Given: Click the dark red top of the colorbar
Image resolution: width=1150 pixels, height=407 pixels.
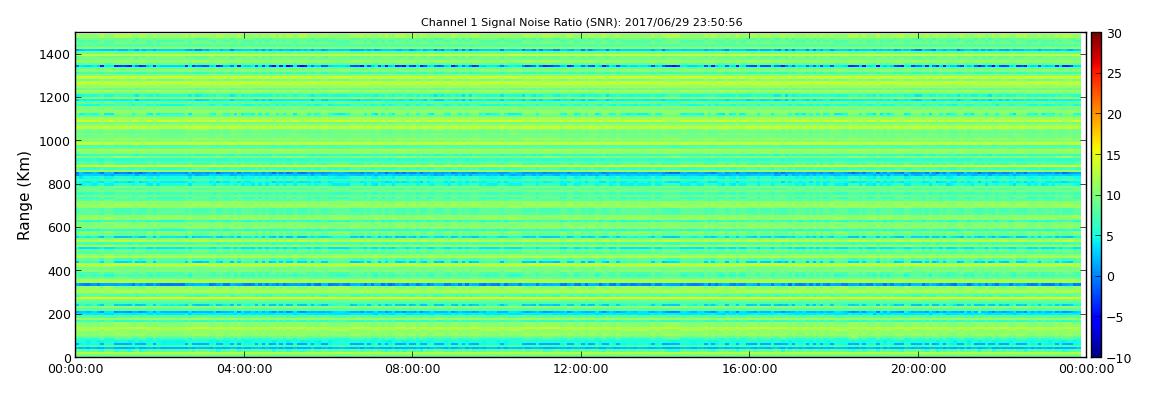Looking at the screenshot, I should (1096, 38).
